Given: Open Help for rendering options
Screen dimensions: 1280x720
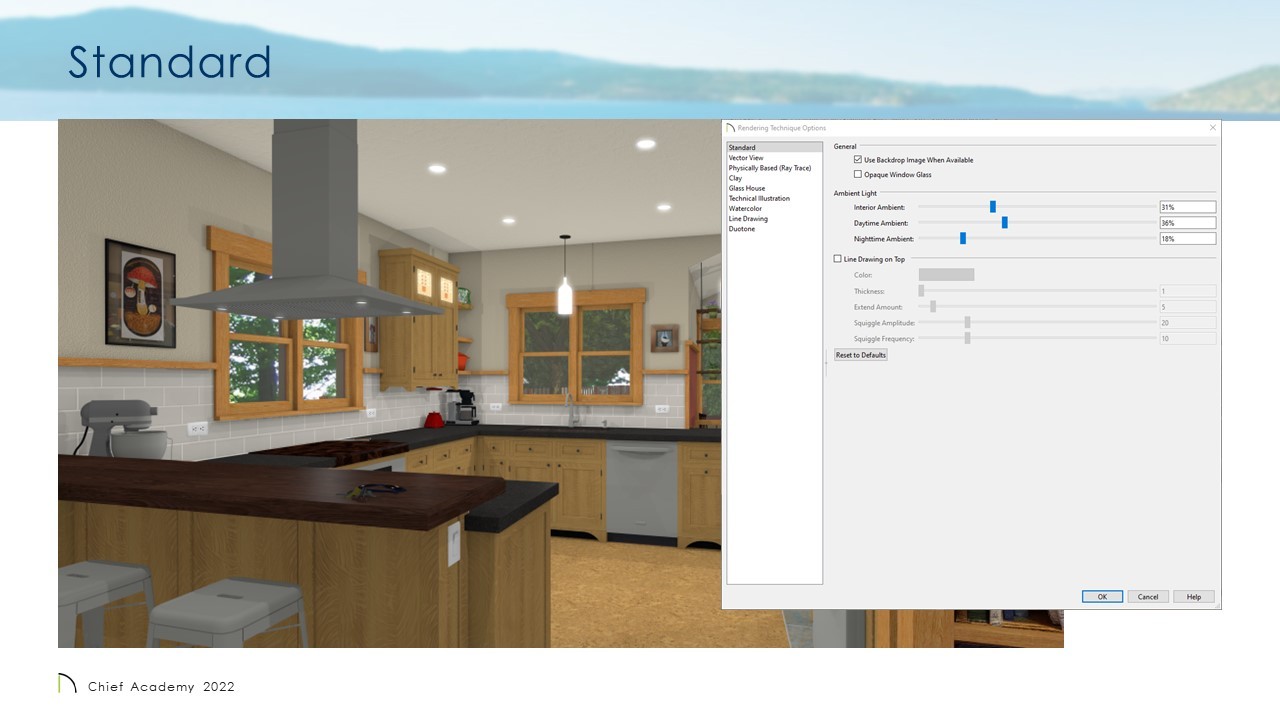Looking at the screenshot, I should (1194, 597).
